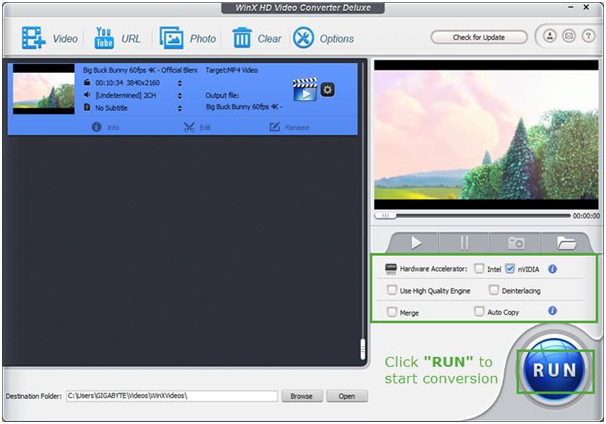Open the Options wrench icon
The height and width of the screenshot is (424, 606).
click(303, 39)
